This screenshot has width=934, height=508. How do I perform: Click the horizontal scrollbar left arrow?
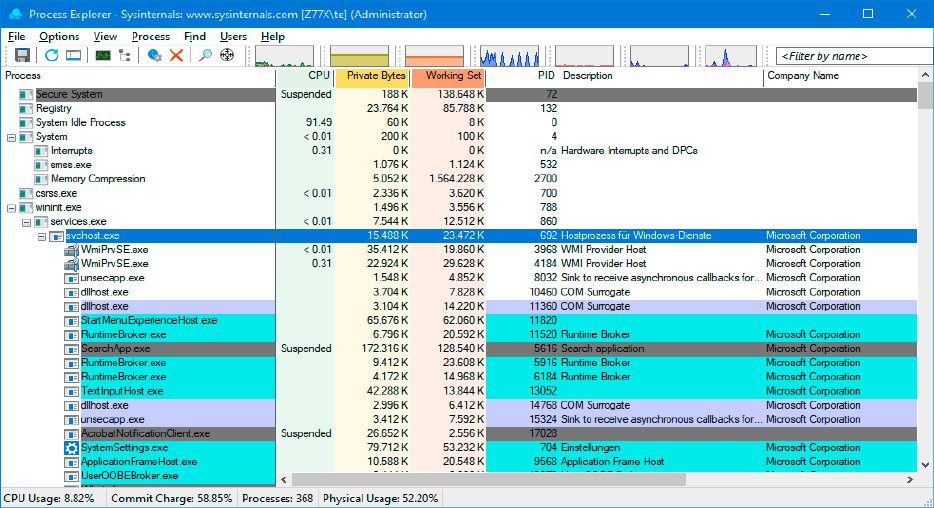tap(284, 479)
